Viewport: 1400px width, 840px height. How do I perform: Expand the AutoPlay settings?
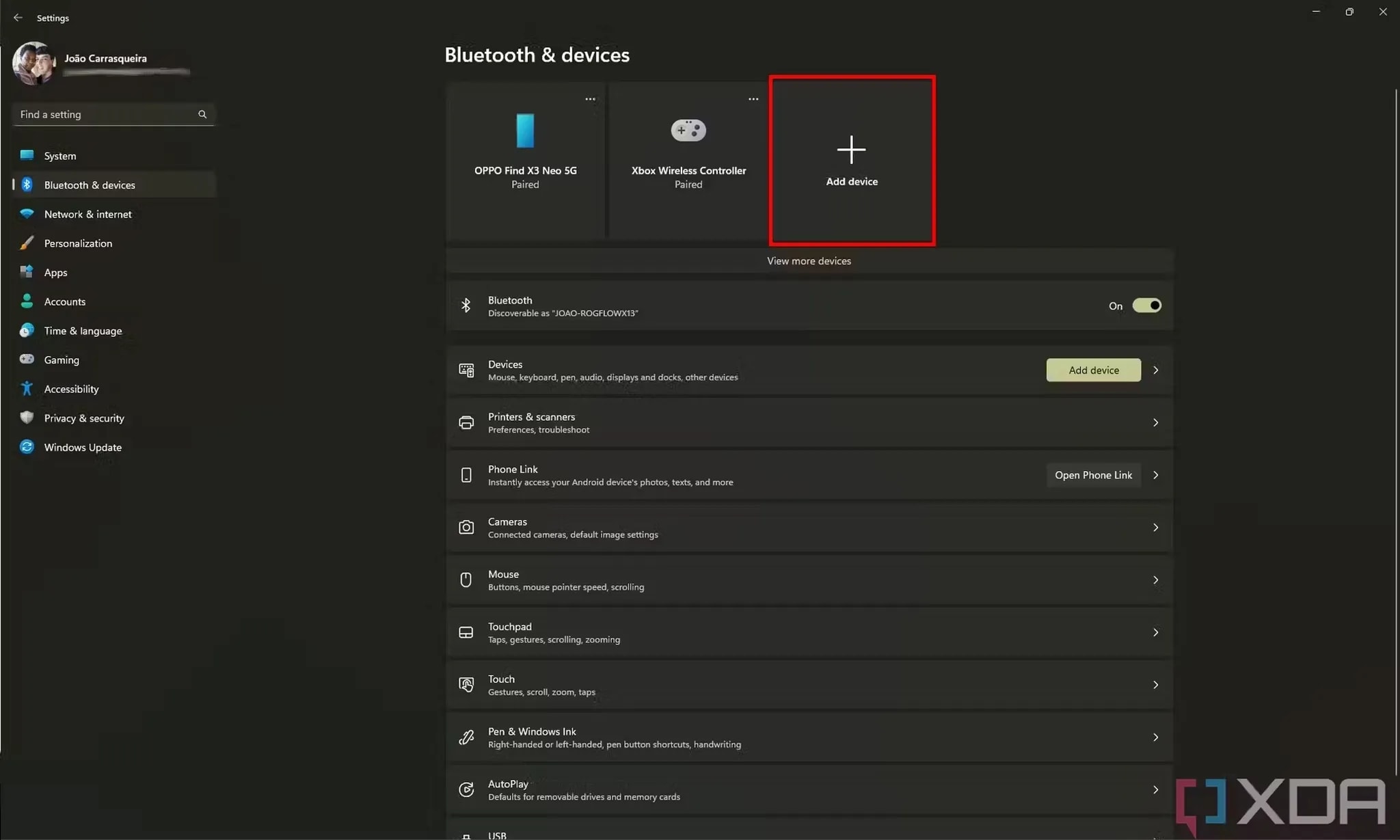point(1156,789)
